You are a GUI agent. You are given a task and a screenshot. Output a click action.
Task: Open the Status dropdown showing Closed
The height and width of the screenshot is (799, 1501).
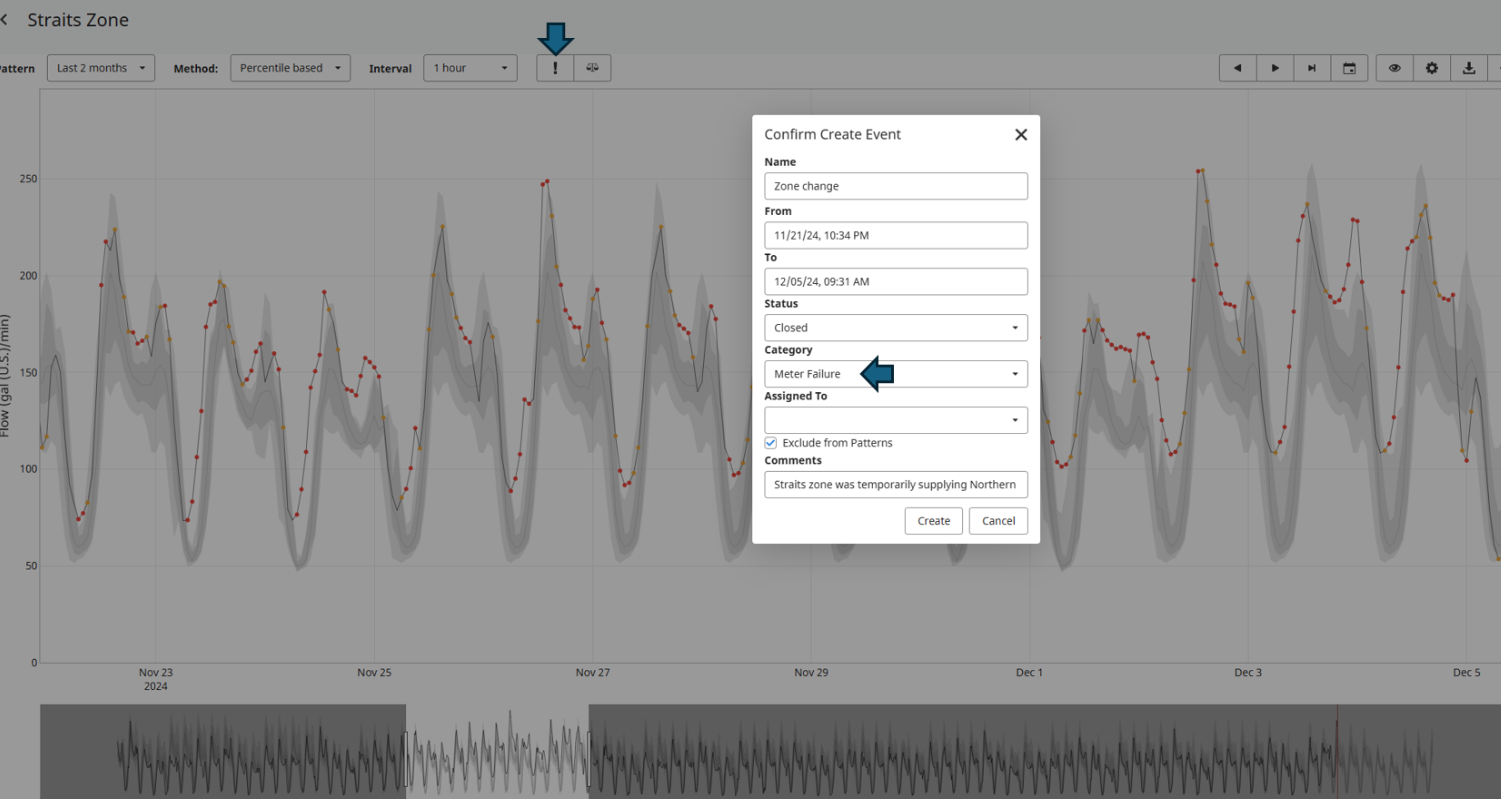(895, 328)
